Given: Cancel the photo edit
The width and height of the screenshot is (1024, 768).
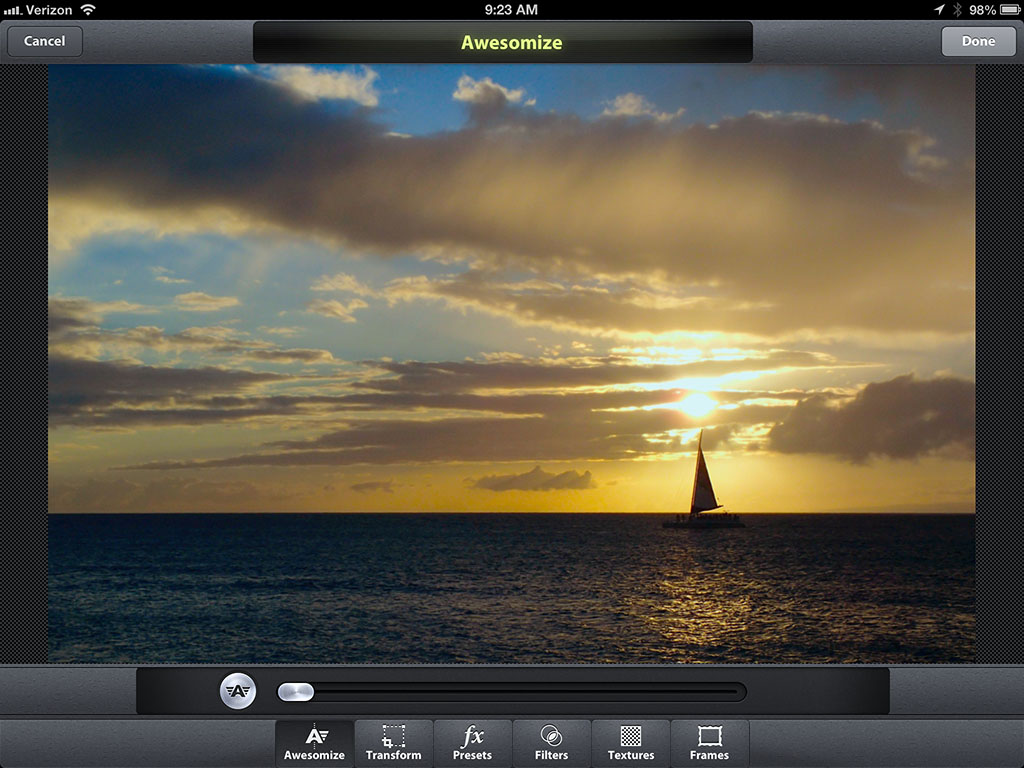Looking at the screenshot, I should (x=45, y=41).
